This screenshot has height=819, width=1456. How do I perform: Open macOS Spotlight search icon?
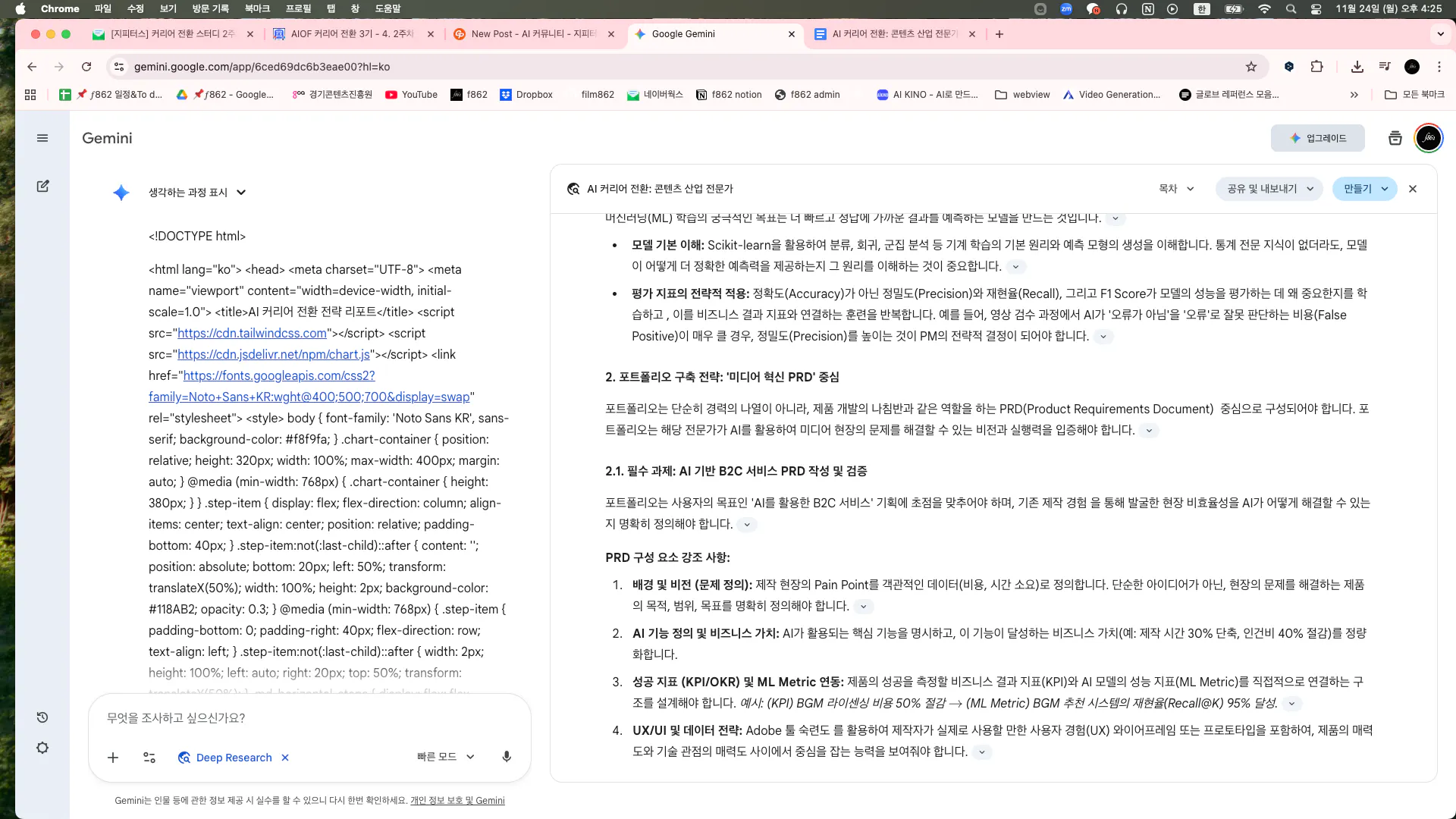coord(1291,9)
